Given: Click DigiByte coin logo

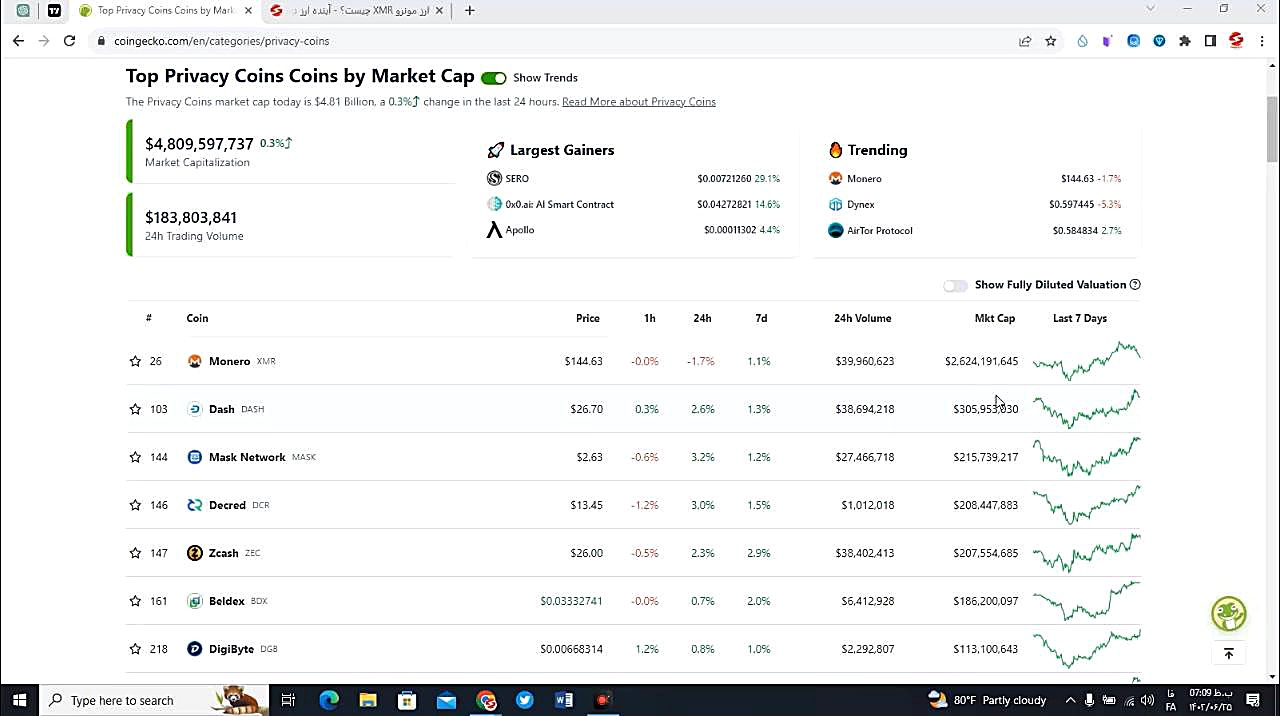Looking at the screenshot, I should pyautogui.click(x=195, y=649).
